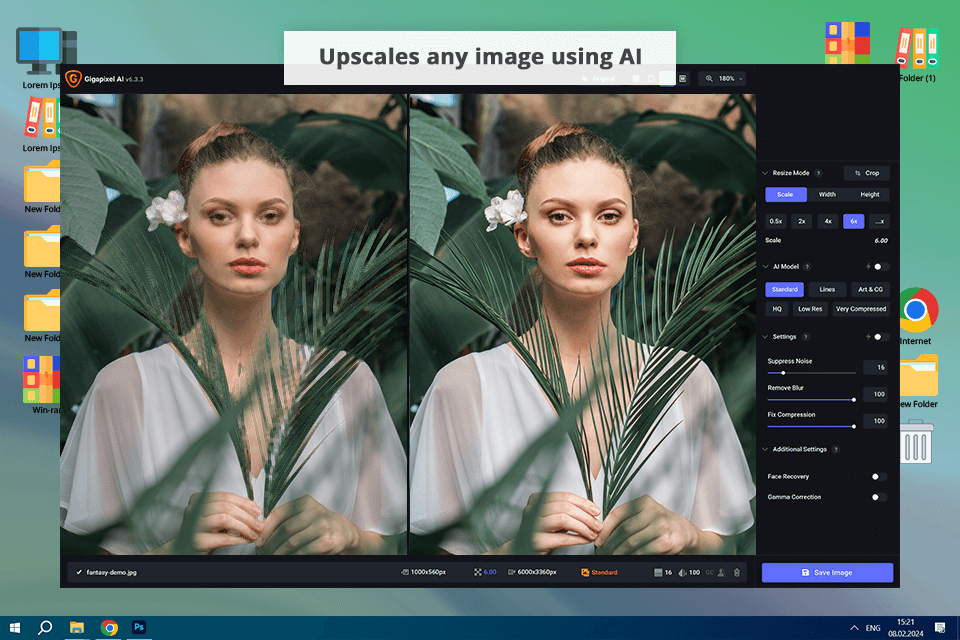Viewport: 960px width, 640px height.
Task: Click the Gigapixel AI logo icon
Action: (x=73, y=79)
